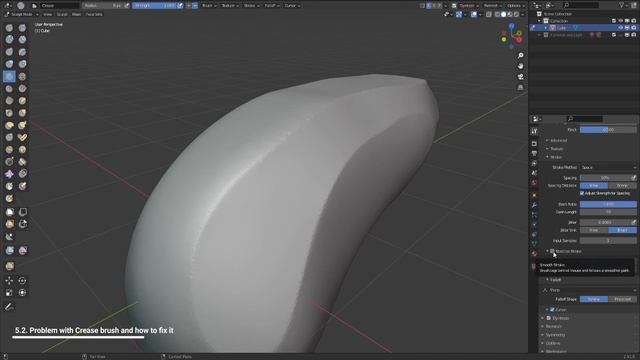Select the active Crease brush tool
This screenshot has height=360, width=640.
pyautogui.click(x=9, y=76)
